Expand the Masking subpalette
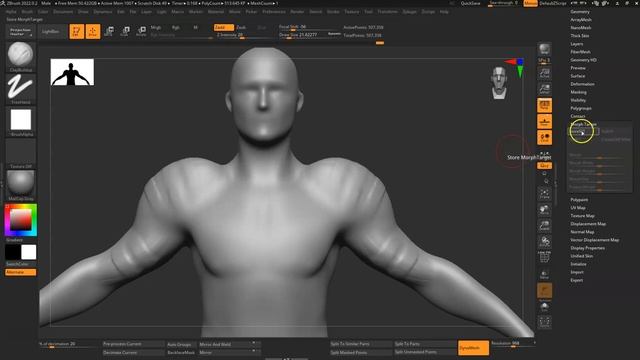 578,92
